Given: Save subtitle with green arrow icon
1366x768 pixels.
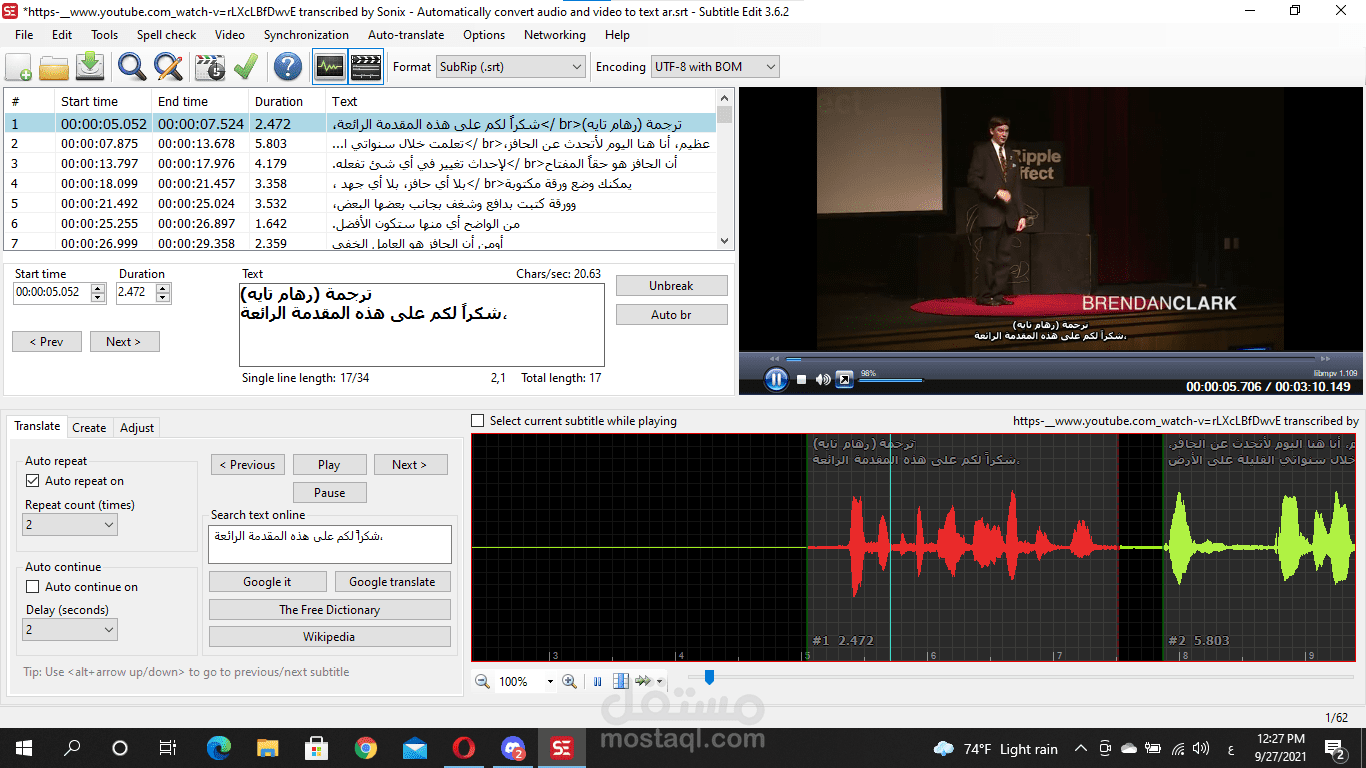Looking at the screenshot, I should point(90,67).
